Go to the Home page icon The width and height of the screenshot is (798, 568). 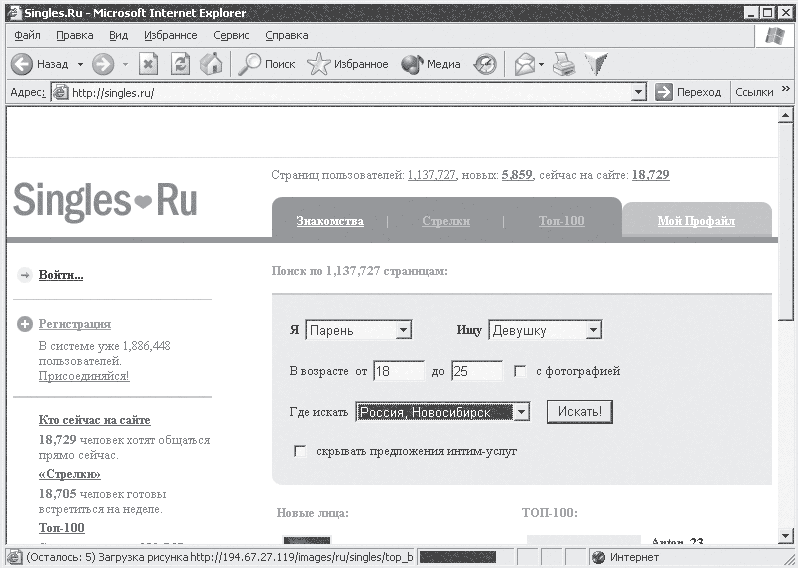[x=211, y=64]
